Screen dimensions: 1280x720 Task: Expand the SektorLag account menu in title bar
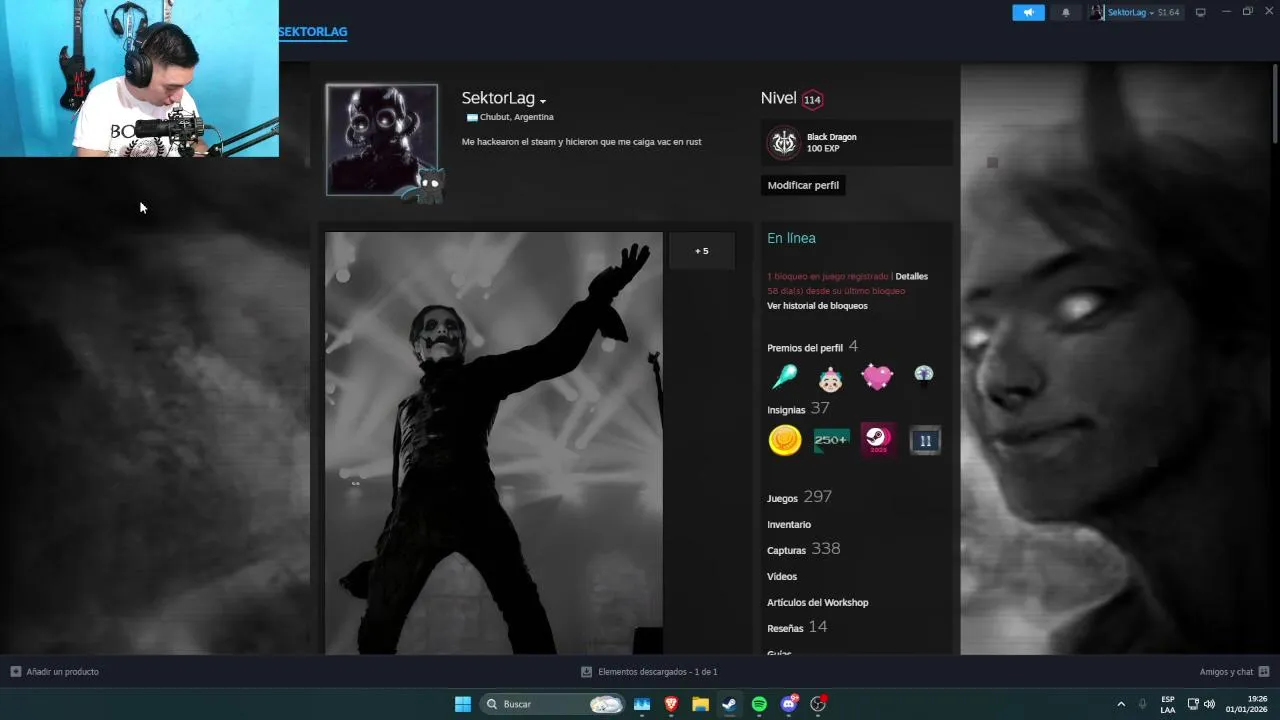coord(1135,12)
